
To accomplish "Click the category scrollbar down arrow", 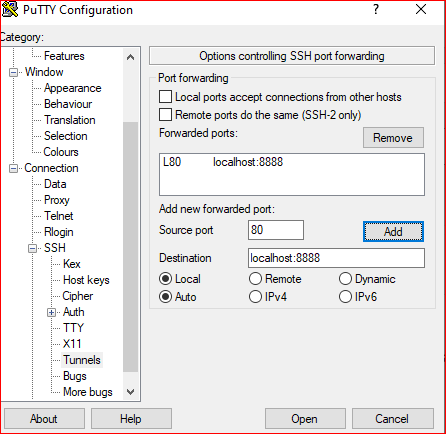I will tap(131, 392).
